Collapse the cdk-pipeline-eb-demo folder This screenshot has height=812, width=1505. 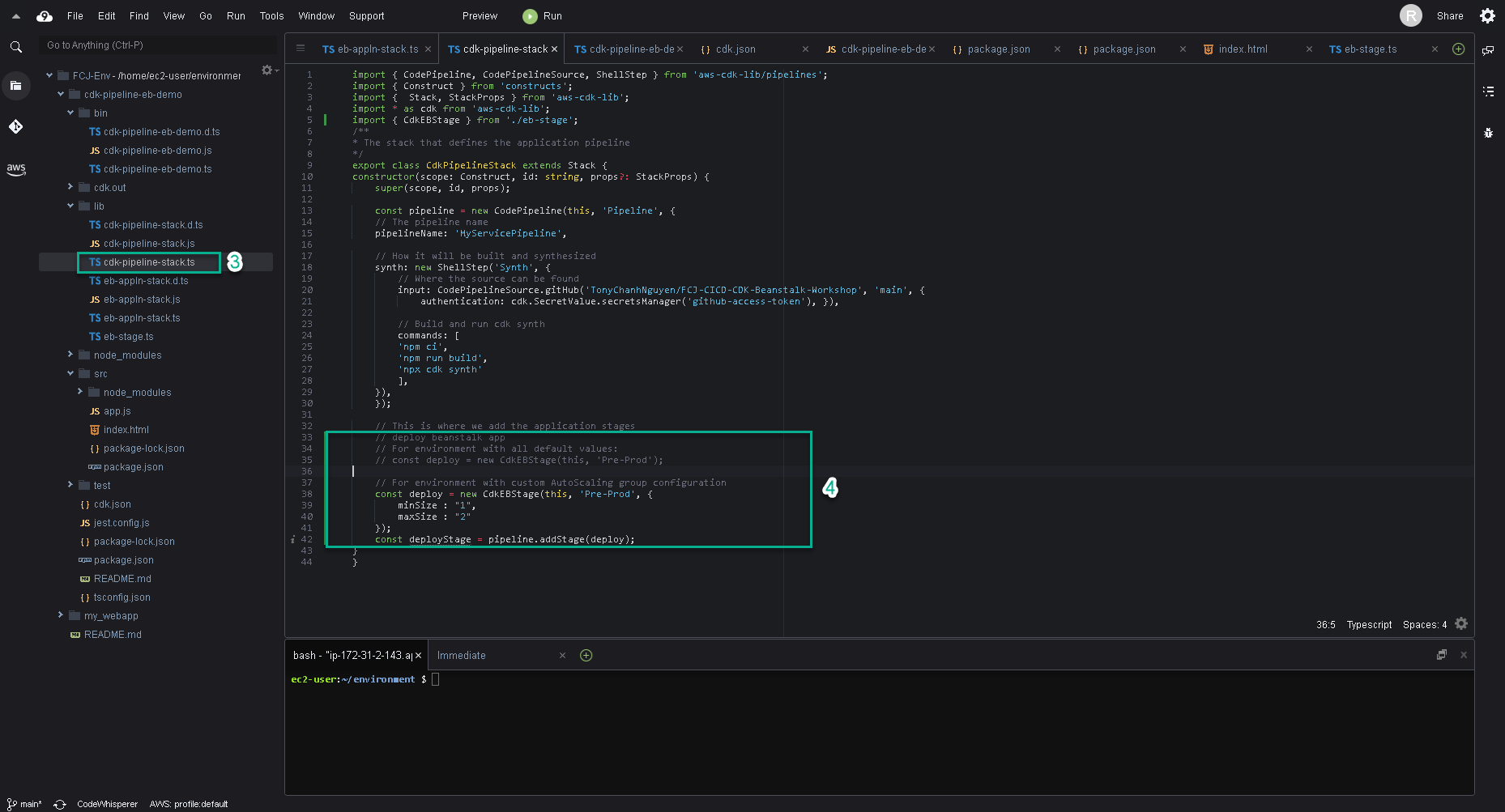tap(61, 94)
